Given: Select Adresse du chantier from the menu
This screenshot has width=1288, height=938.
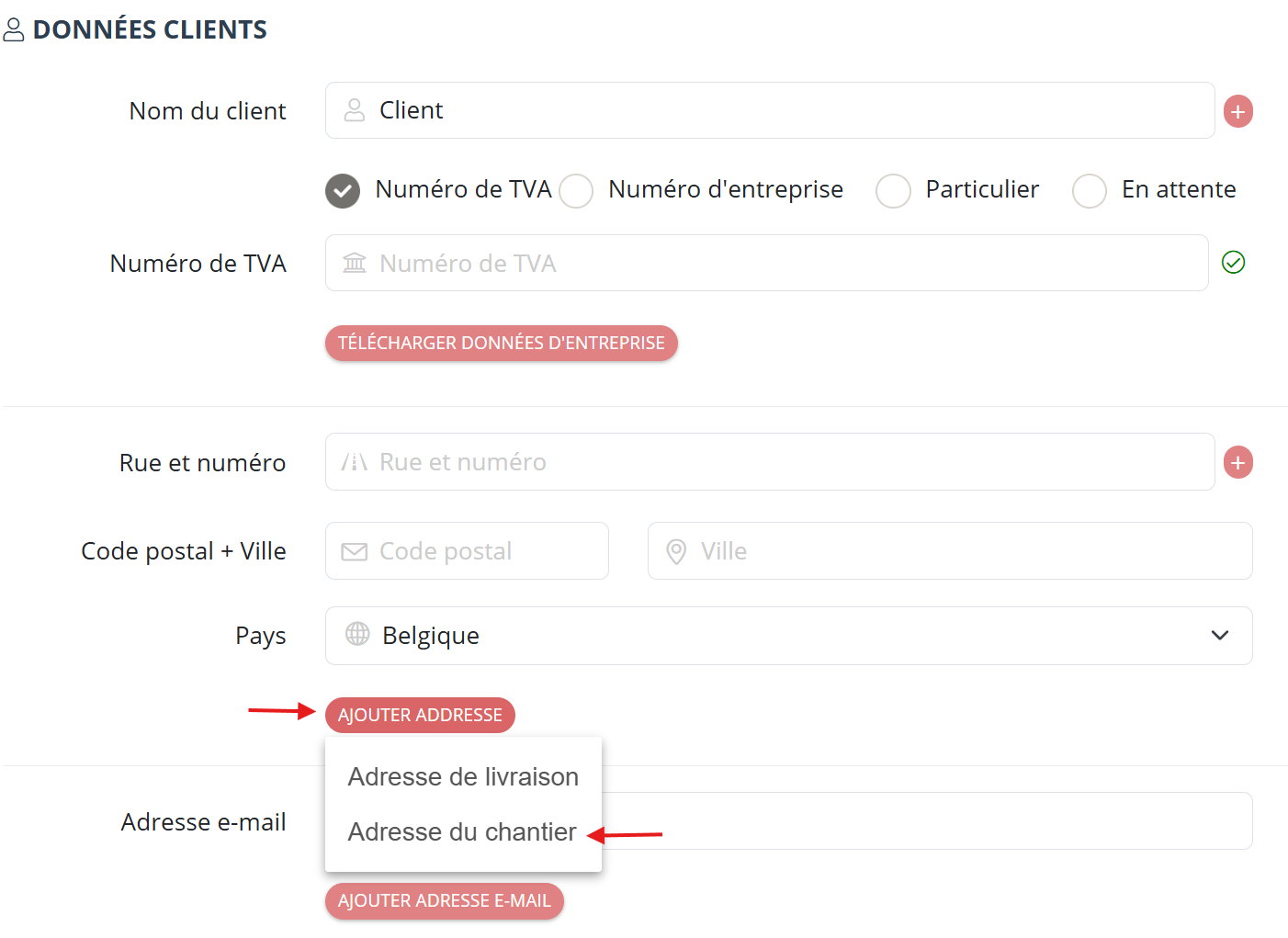Looking at the screenshot, I should (463, 831).
